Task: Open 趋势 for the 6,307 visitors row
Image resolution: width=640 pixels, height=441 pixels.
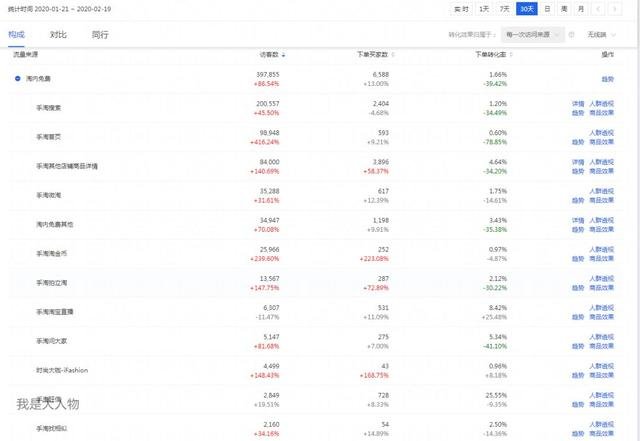Action: coord(578,317)
